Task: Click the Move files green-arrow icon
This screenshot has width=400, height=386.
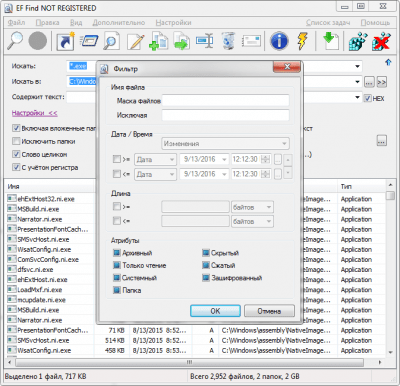Action: click(x=181, y=41)
